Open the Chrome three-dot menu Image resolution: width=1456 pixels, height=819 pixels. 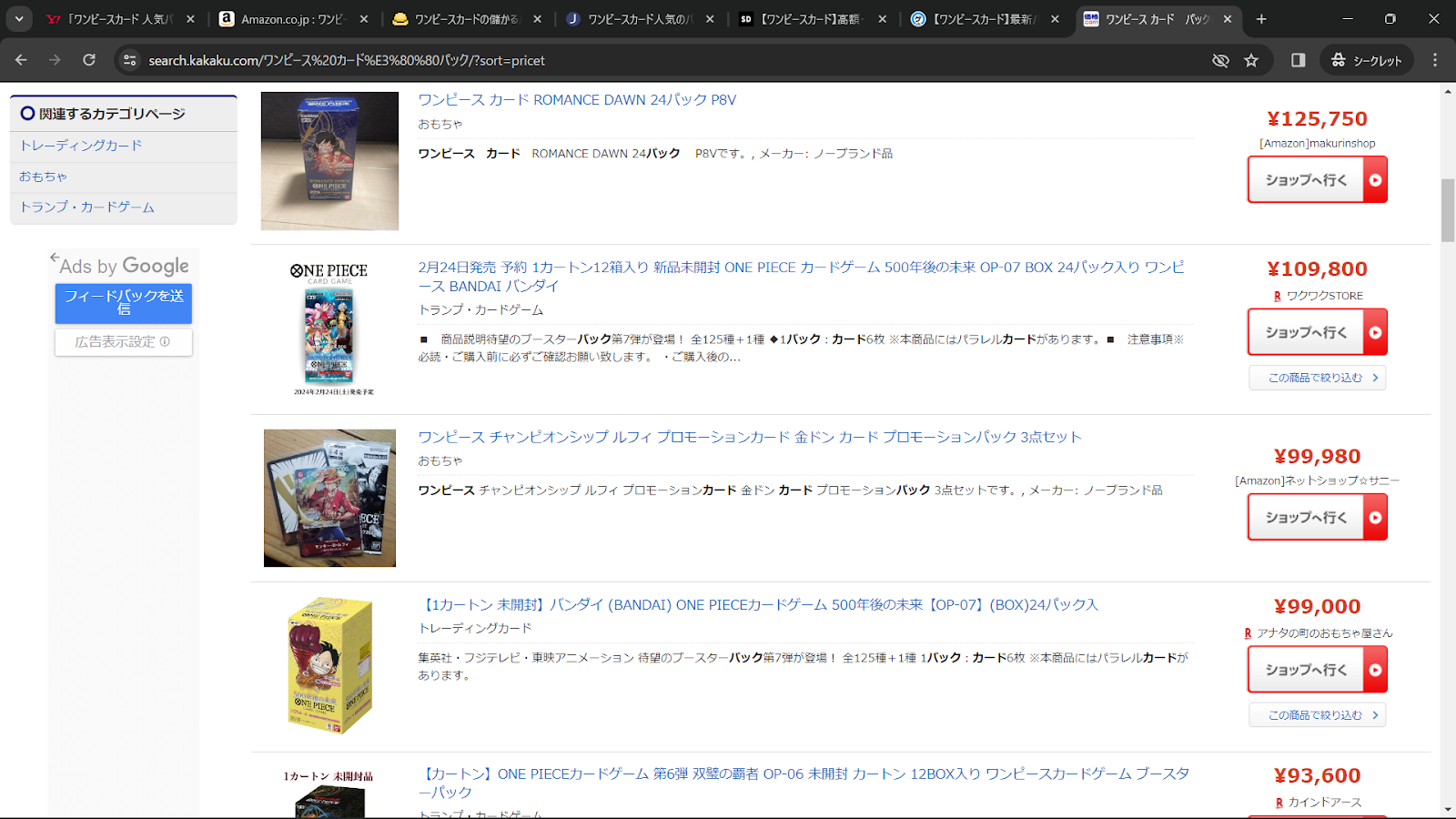point(1435,60)
